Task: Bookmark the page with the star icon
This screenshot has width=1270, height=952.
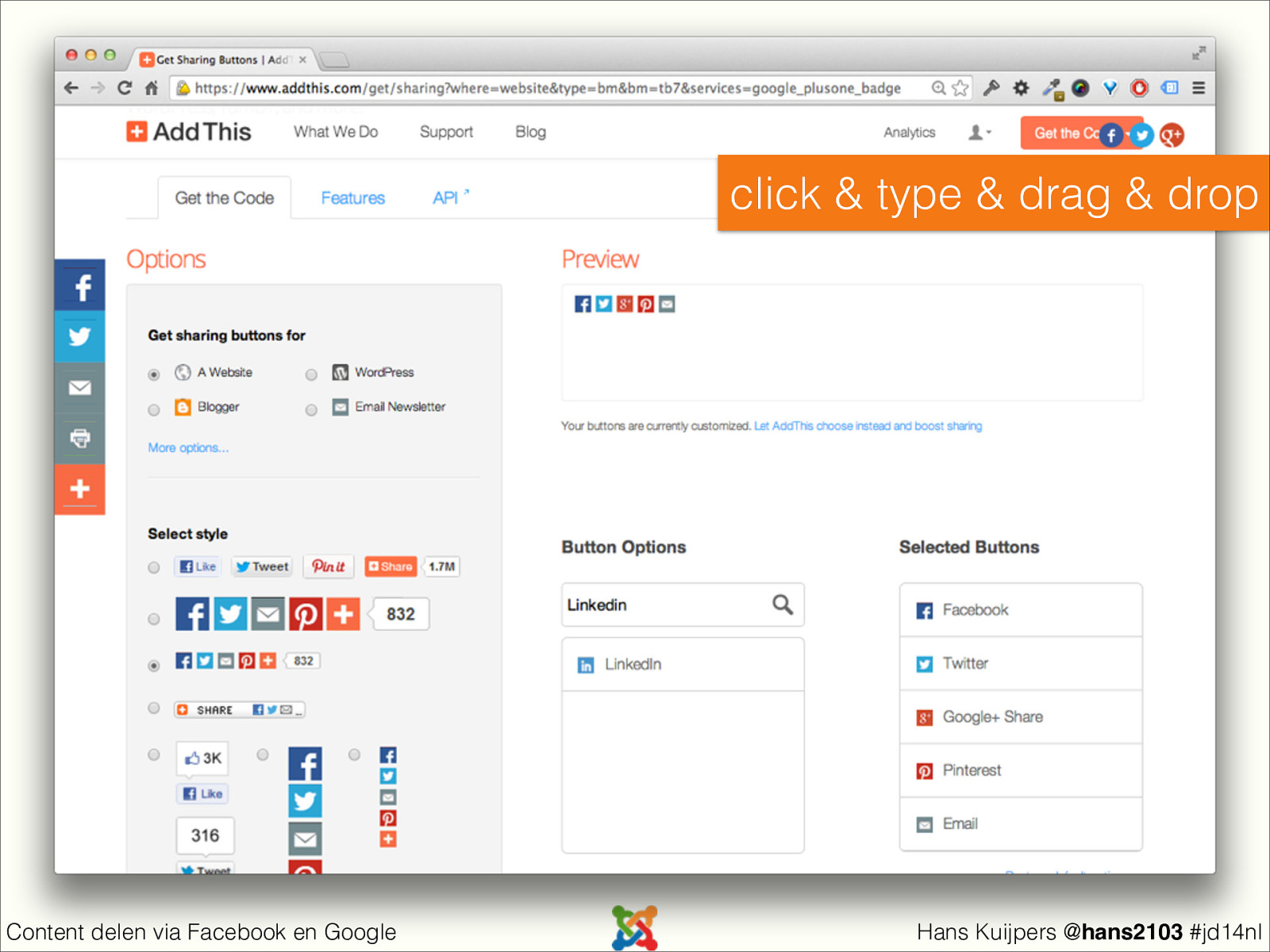Action: pos(960,88)
